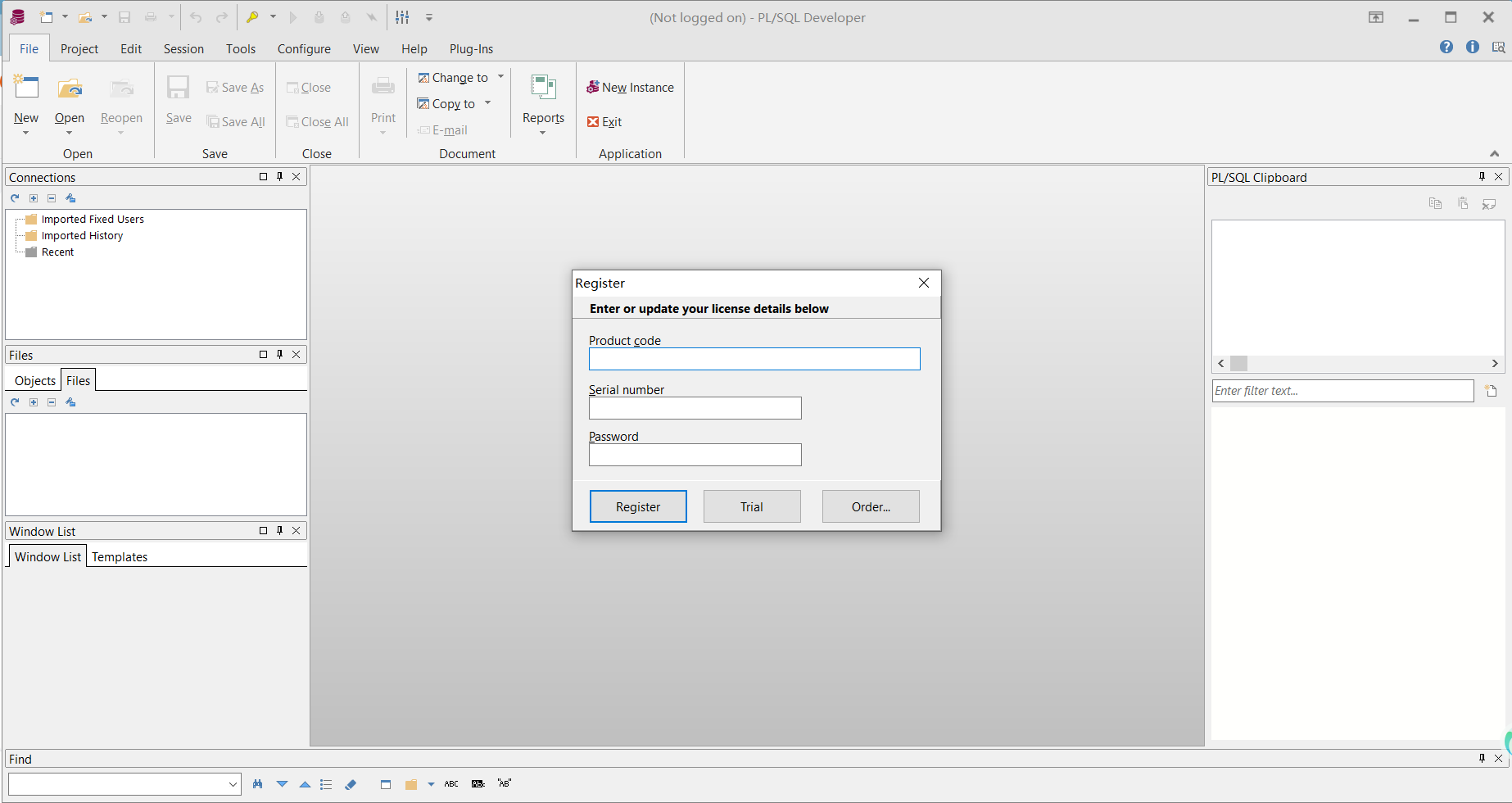Click the remove minus icon in Connections panel
Image resolution: width=1512 pixels, height=803 pixels.
tap(52, 198)
